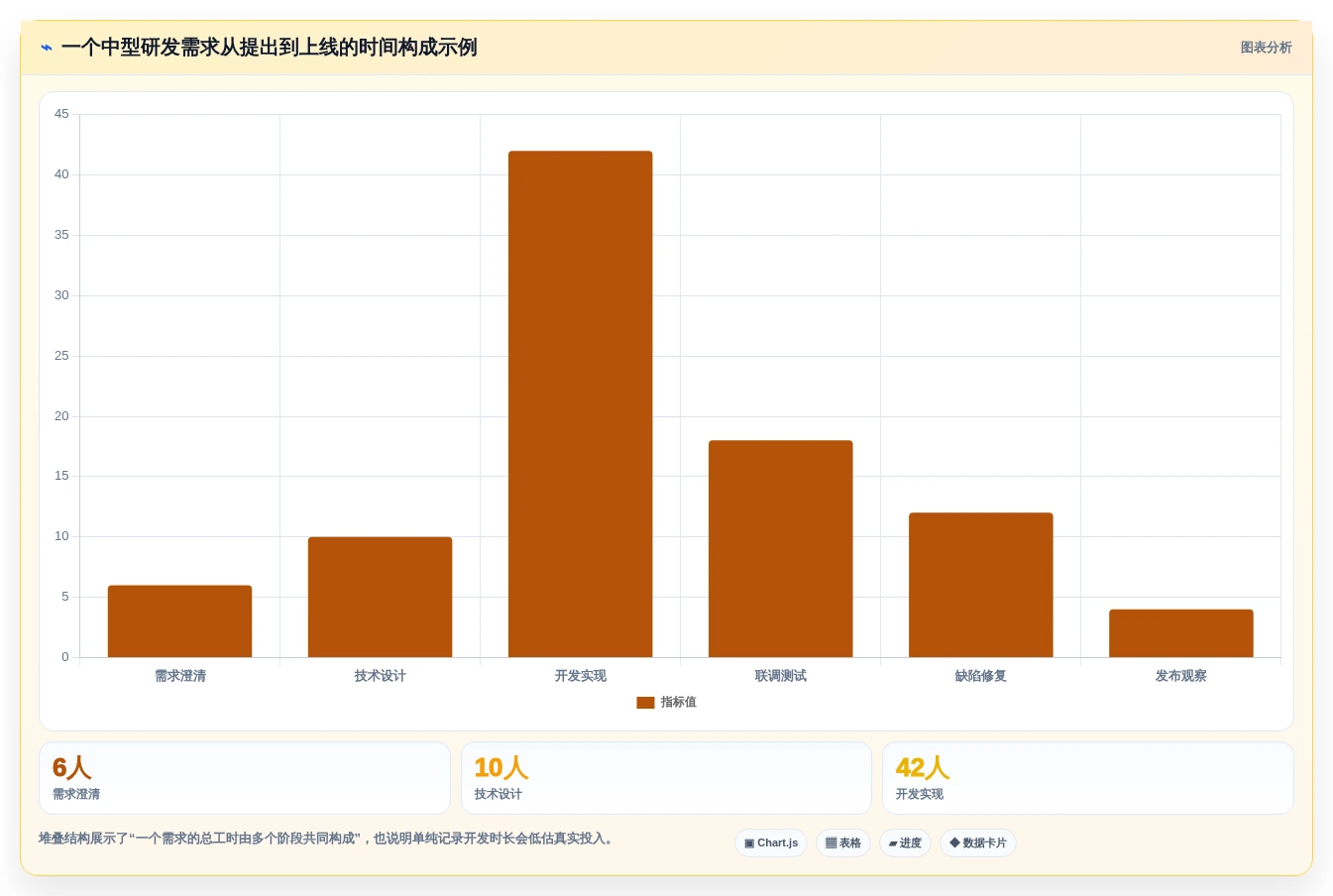This screenshot has height=896, width=1333.
Task: Click the 数据卡片 tag chip
Action: [x=978, y=843]
